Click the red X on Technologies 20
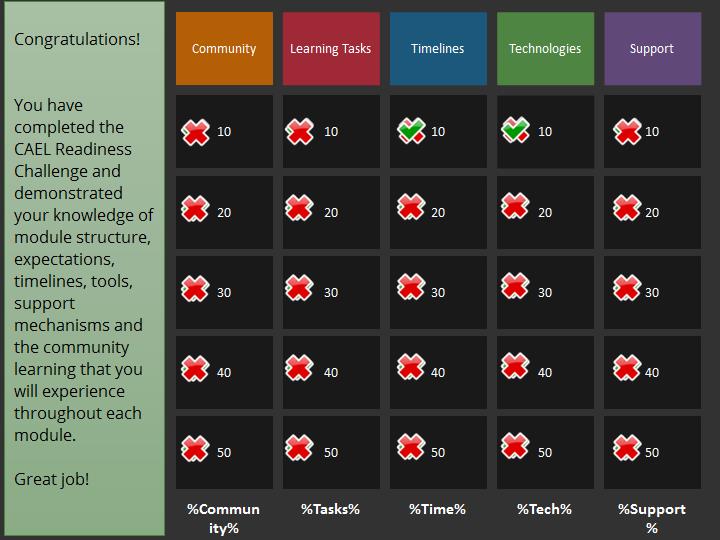Image resolution: width=720 pixels, height=540 pixels. [x=515, y=206]
